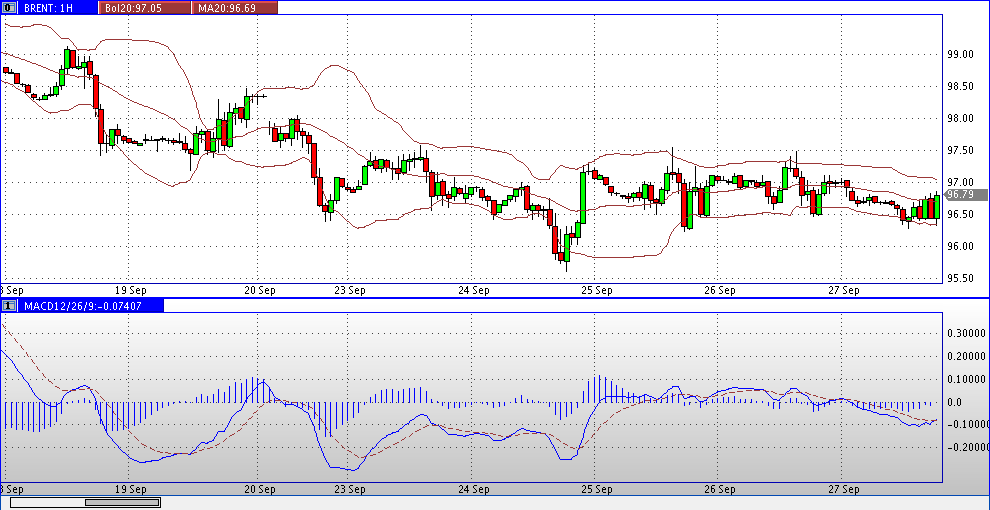990x510 pixels.
Task: Click the 98.50 price axis label
Action: (x=960, y=86)
